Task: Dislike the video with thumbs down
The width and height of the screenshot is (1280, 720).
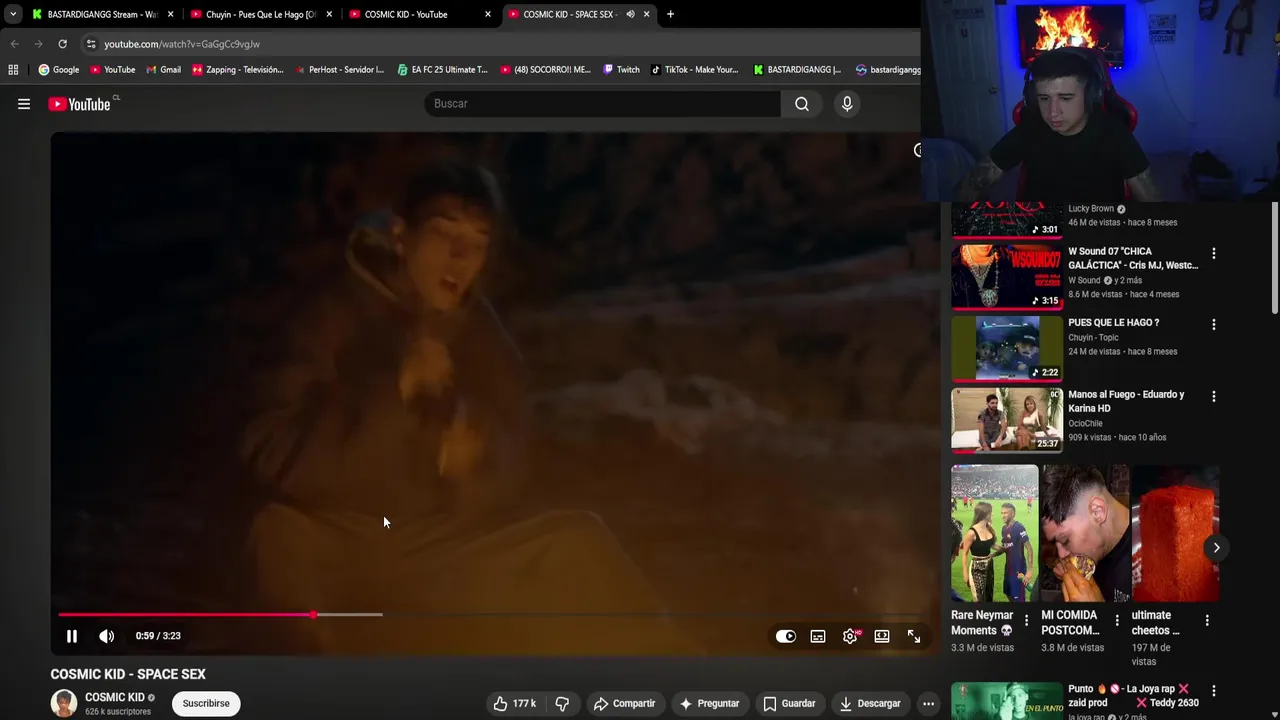Action: point(562,704)
